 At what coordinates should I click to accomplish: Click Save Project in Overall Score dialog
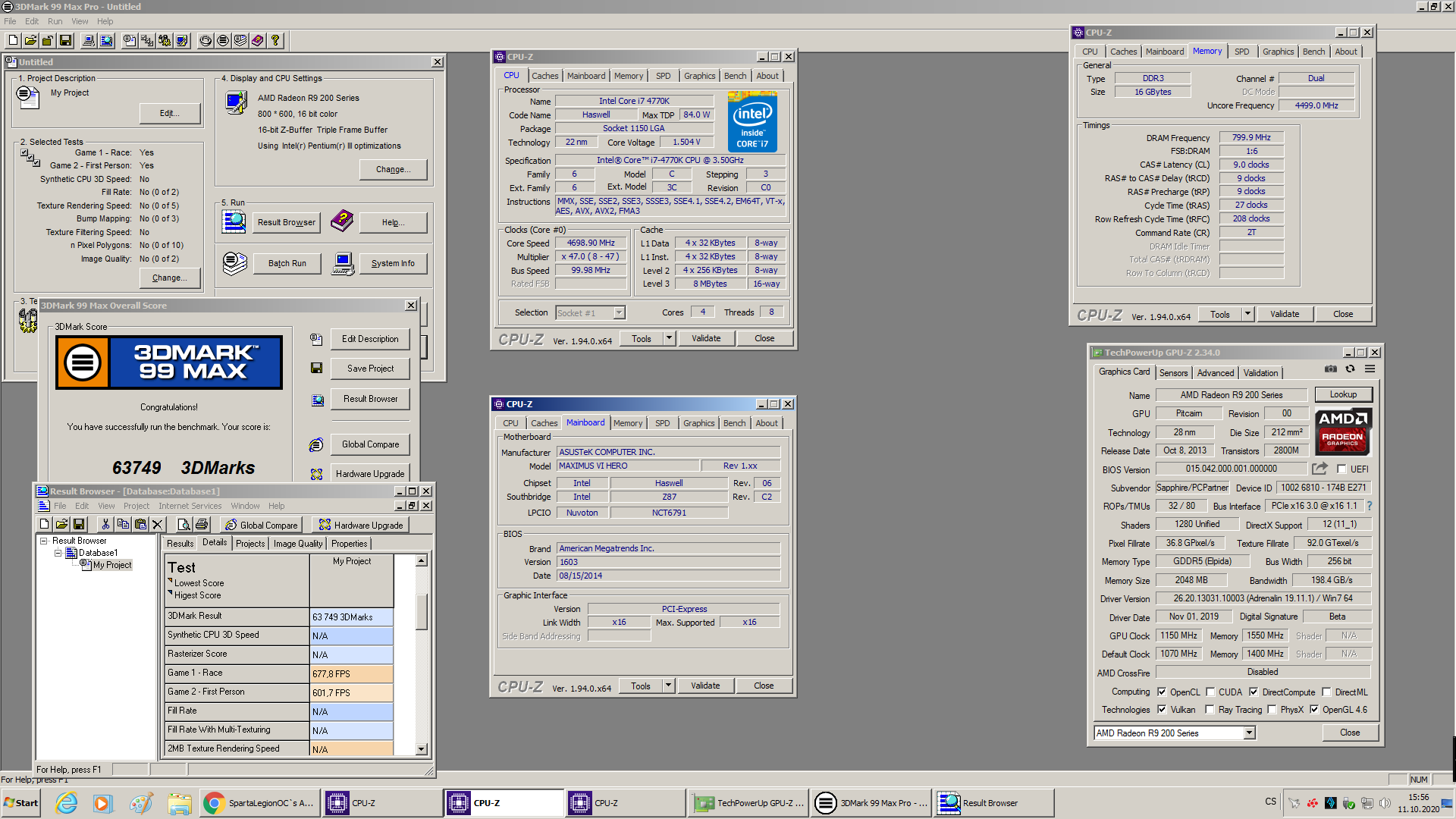[370, 369]
